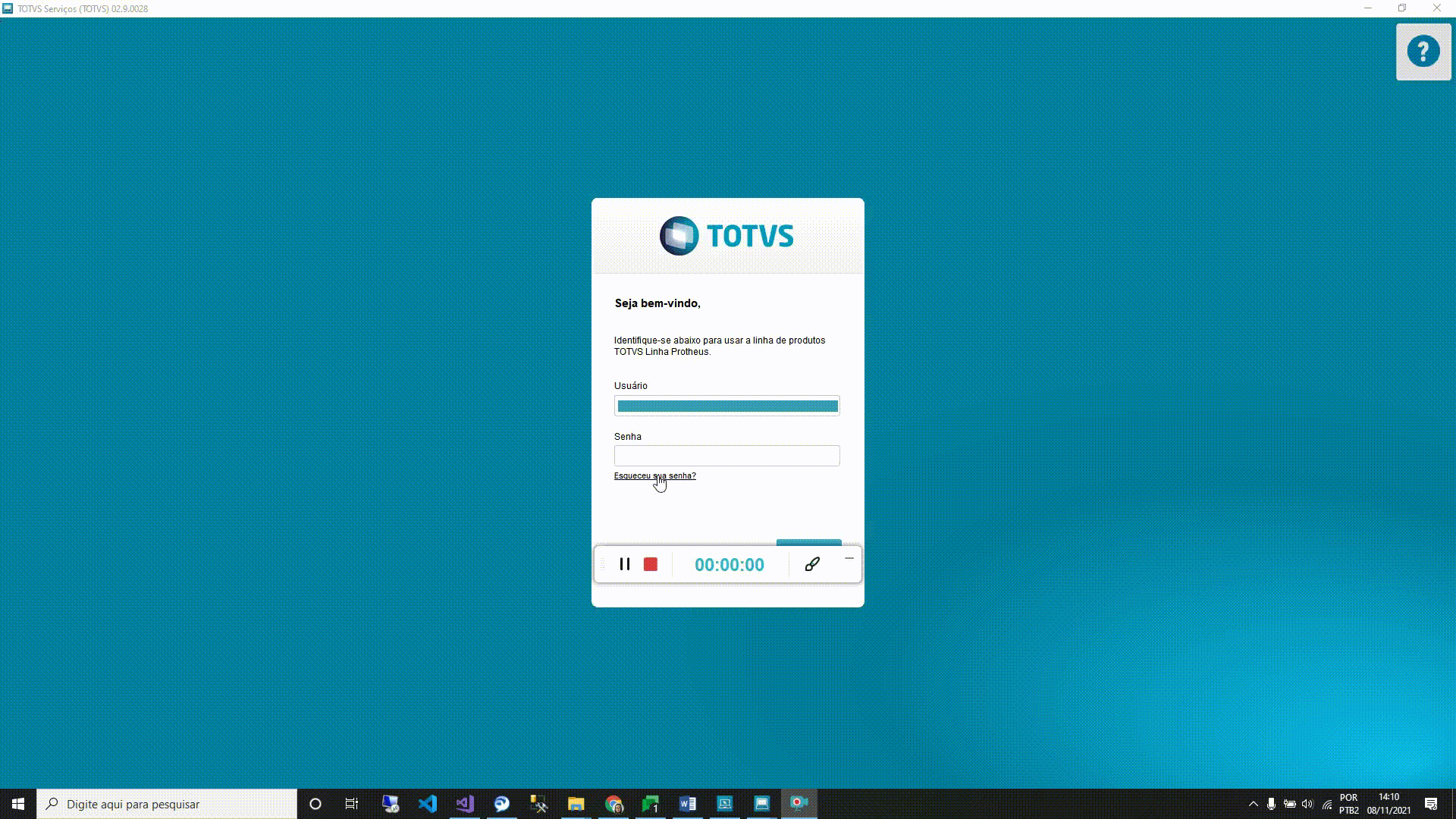
Task: Open Task View on the taskbar
Action: tap(352, 804)
